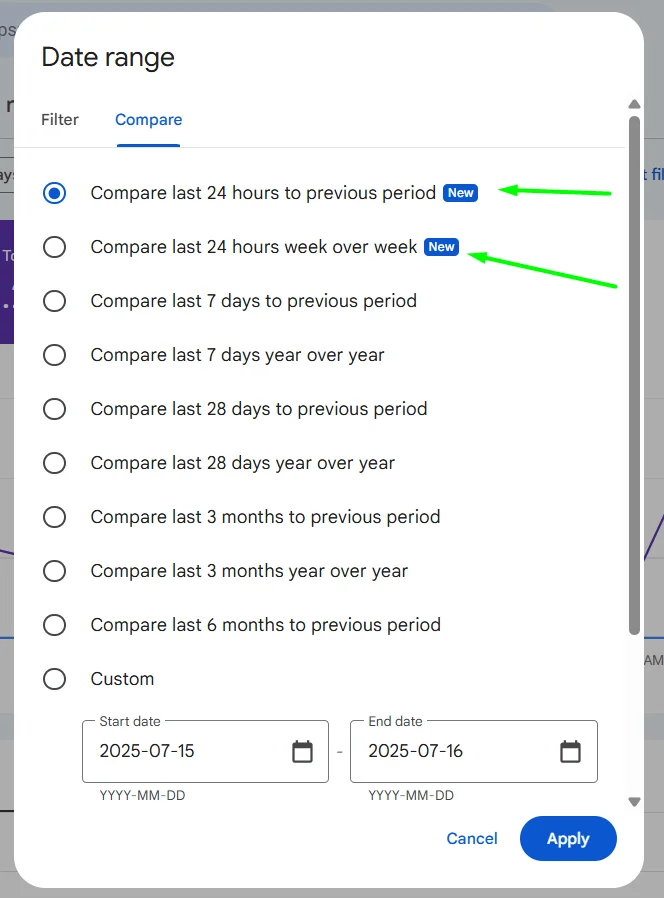Image resolution: width=664 pixels, height=898 pixels.
Task: Click the Apply button
Action: coord(568,838)
